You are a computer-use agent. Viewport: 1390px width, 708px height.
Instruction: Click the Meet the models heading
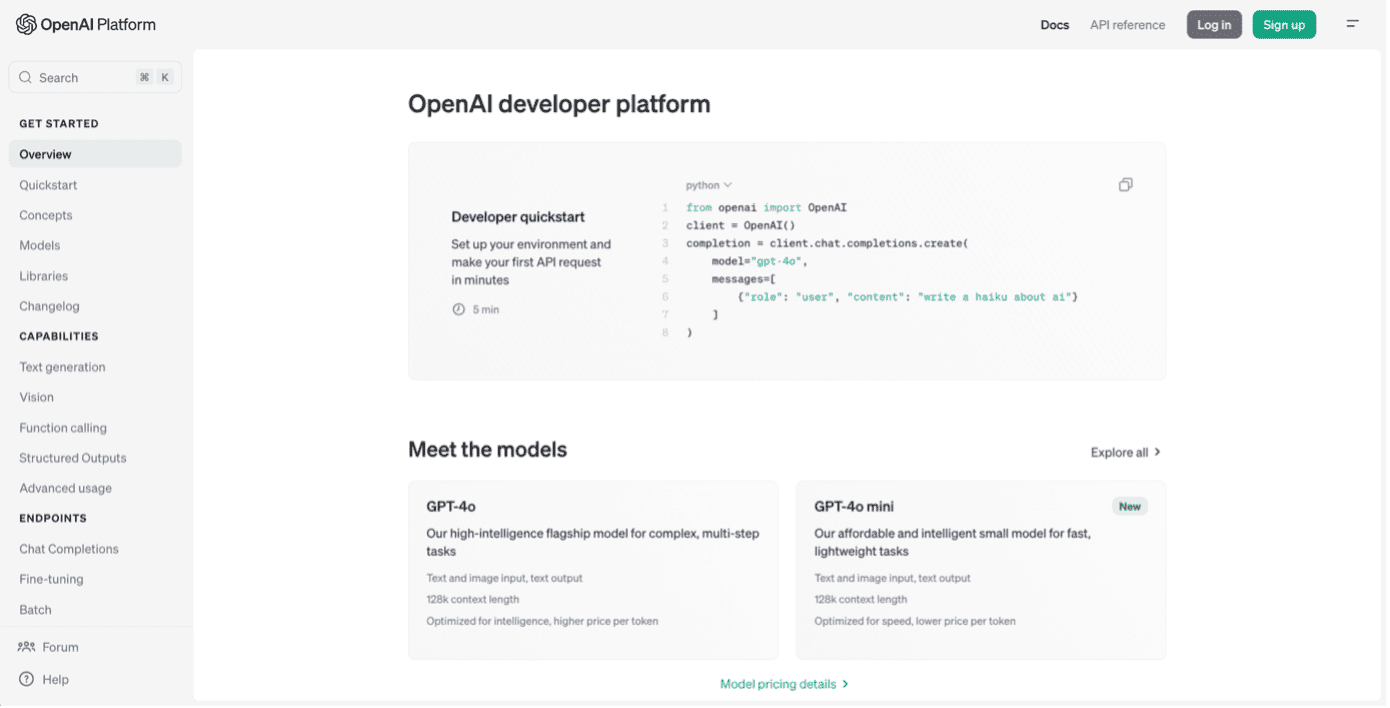tap(487, 450)
